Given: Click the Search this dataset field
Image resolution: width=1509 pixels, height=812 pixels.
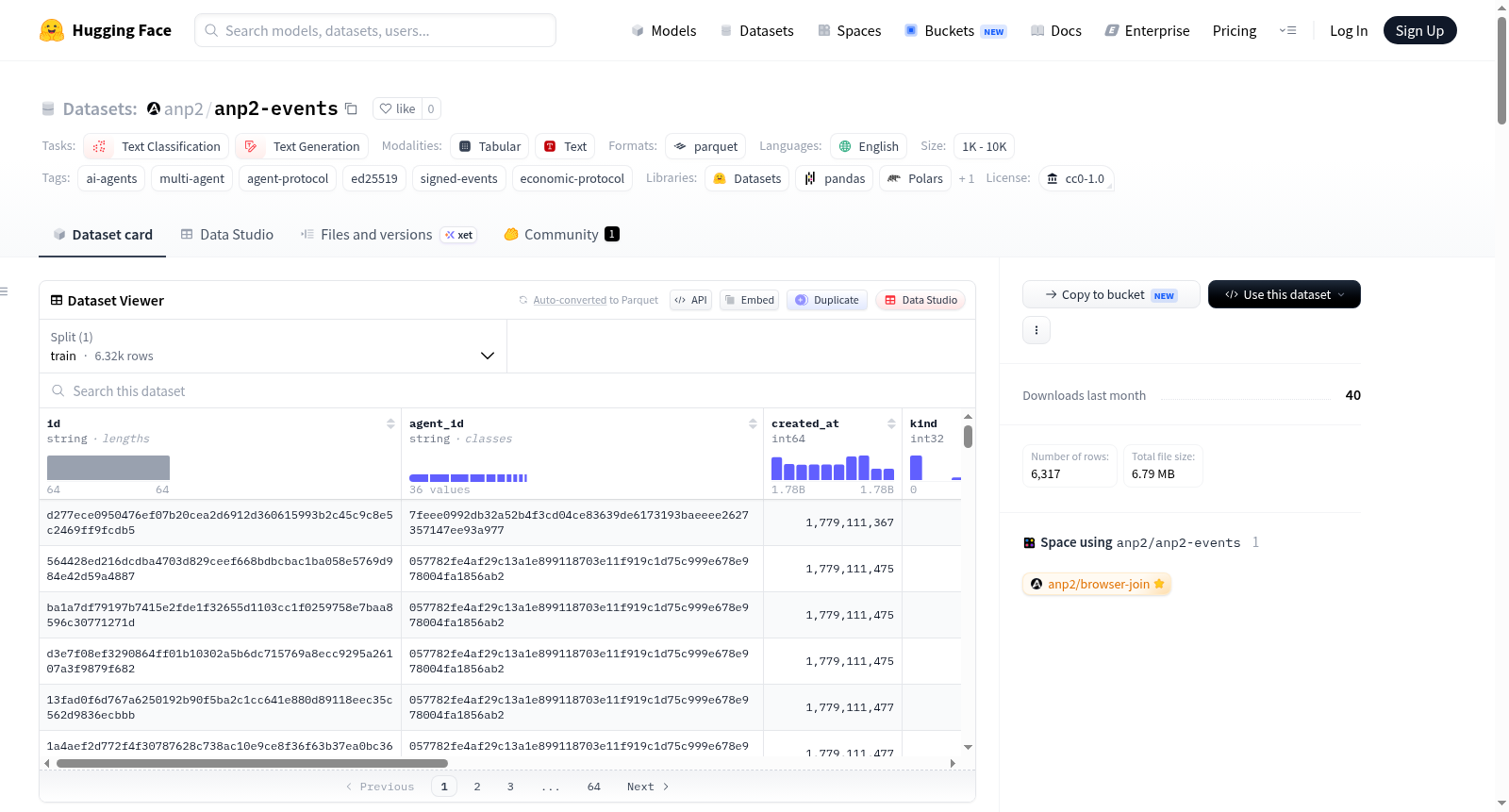Looking at the screenshot, I should pyautogui.click(x=507, y=390).
